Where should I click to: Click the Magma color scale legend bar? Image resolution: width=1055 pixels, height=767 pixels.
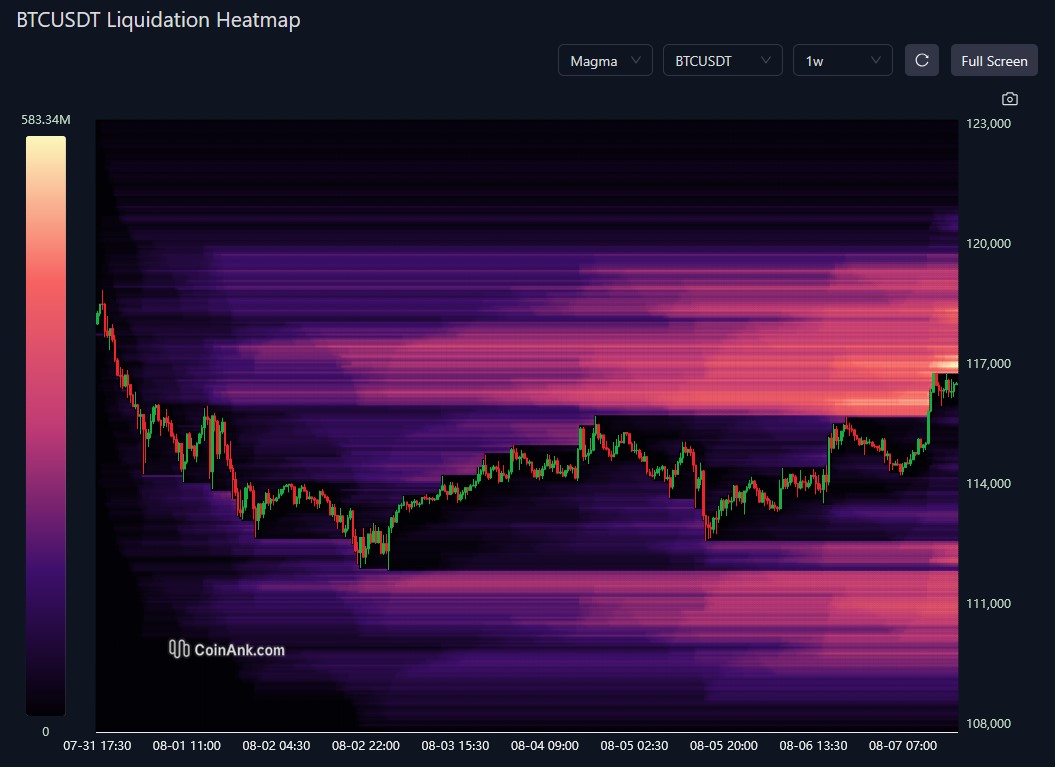pos(46,425)
